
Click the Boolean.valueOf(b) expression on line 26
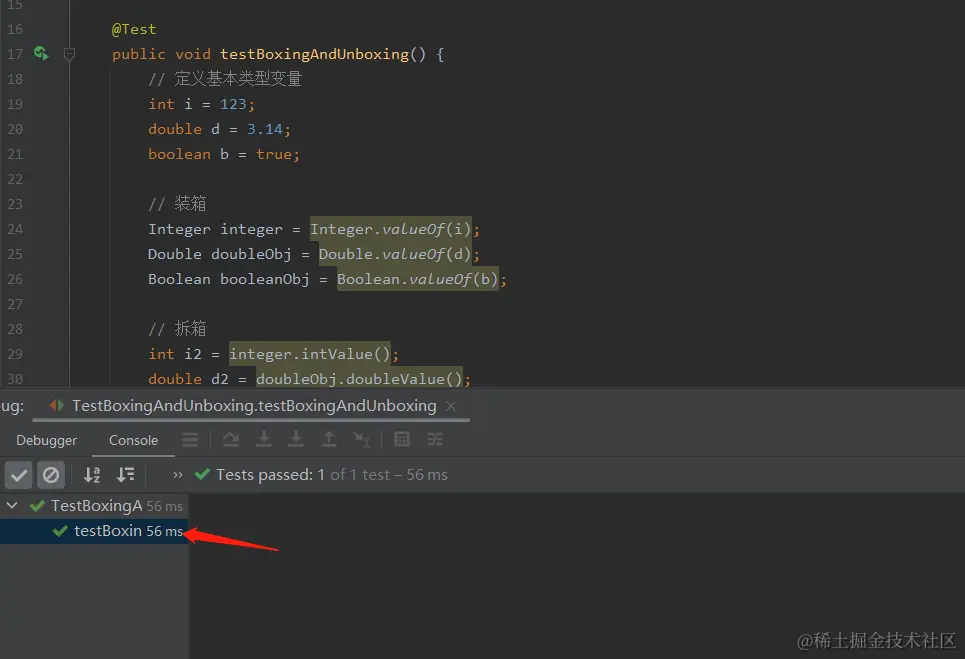(418, 279)
